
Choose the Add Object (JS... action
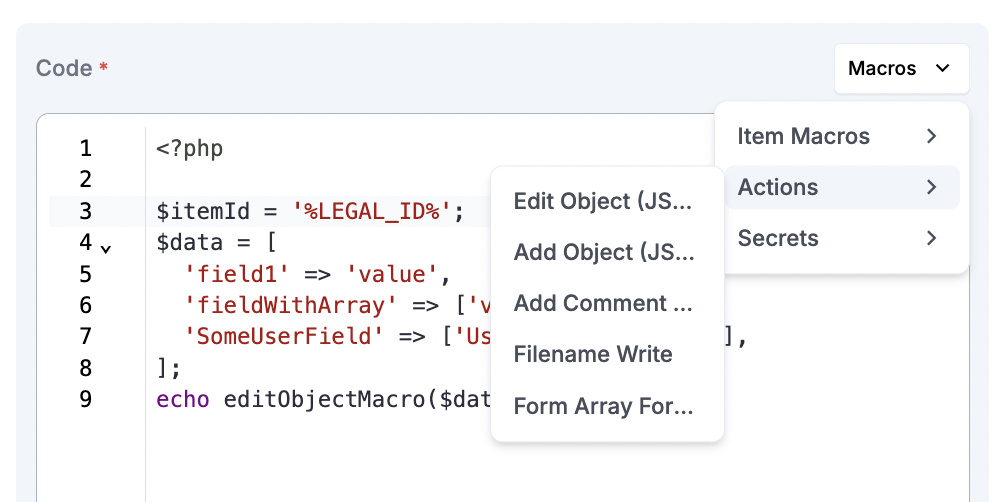pos(603,252)
